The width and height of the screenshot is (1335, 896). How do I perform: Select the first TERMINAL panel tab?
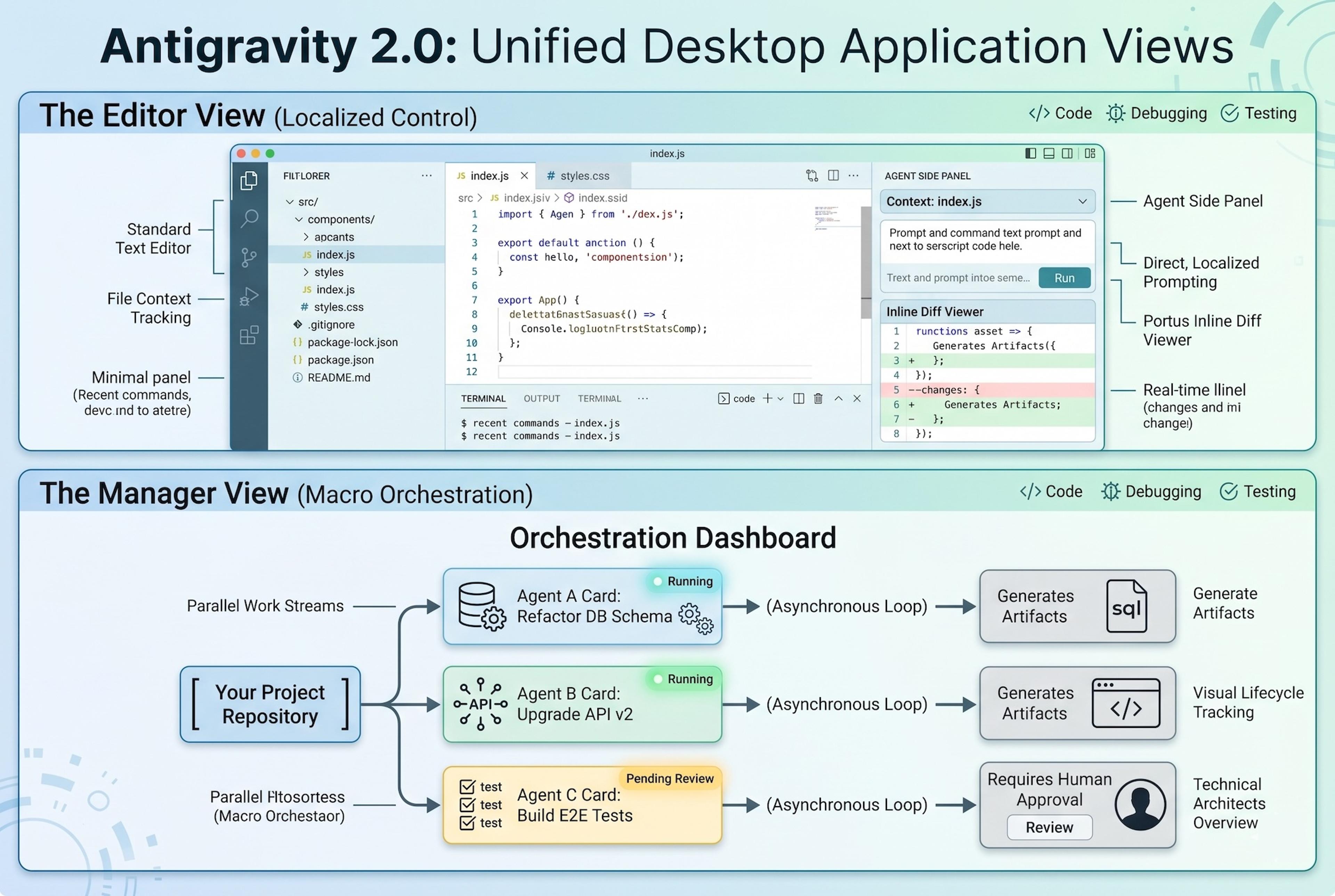483,399
